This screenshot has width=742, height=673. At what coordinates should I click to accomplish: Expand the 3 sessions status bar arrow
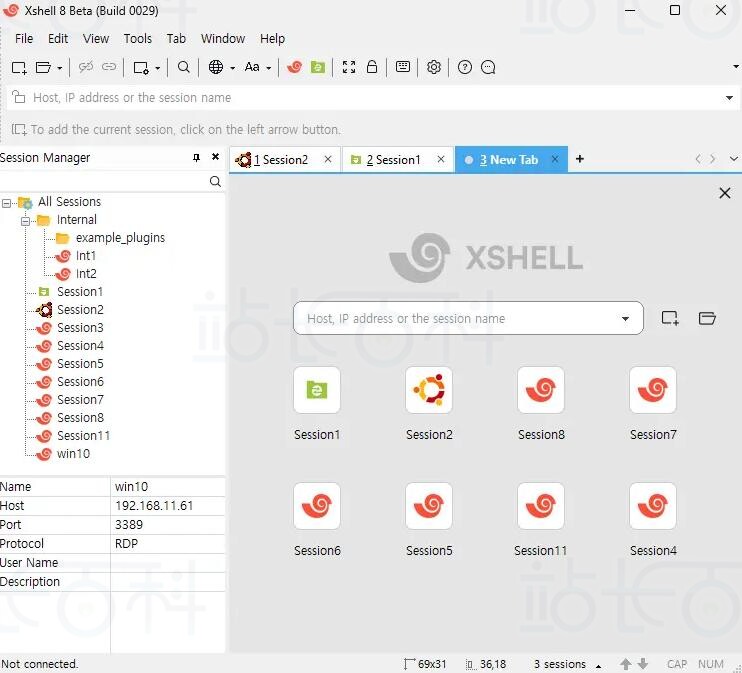(x=598, y=665)
